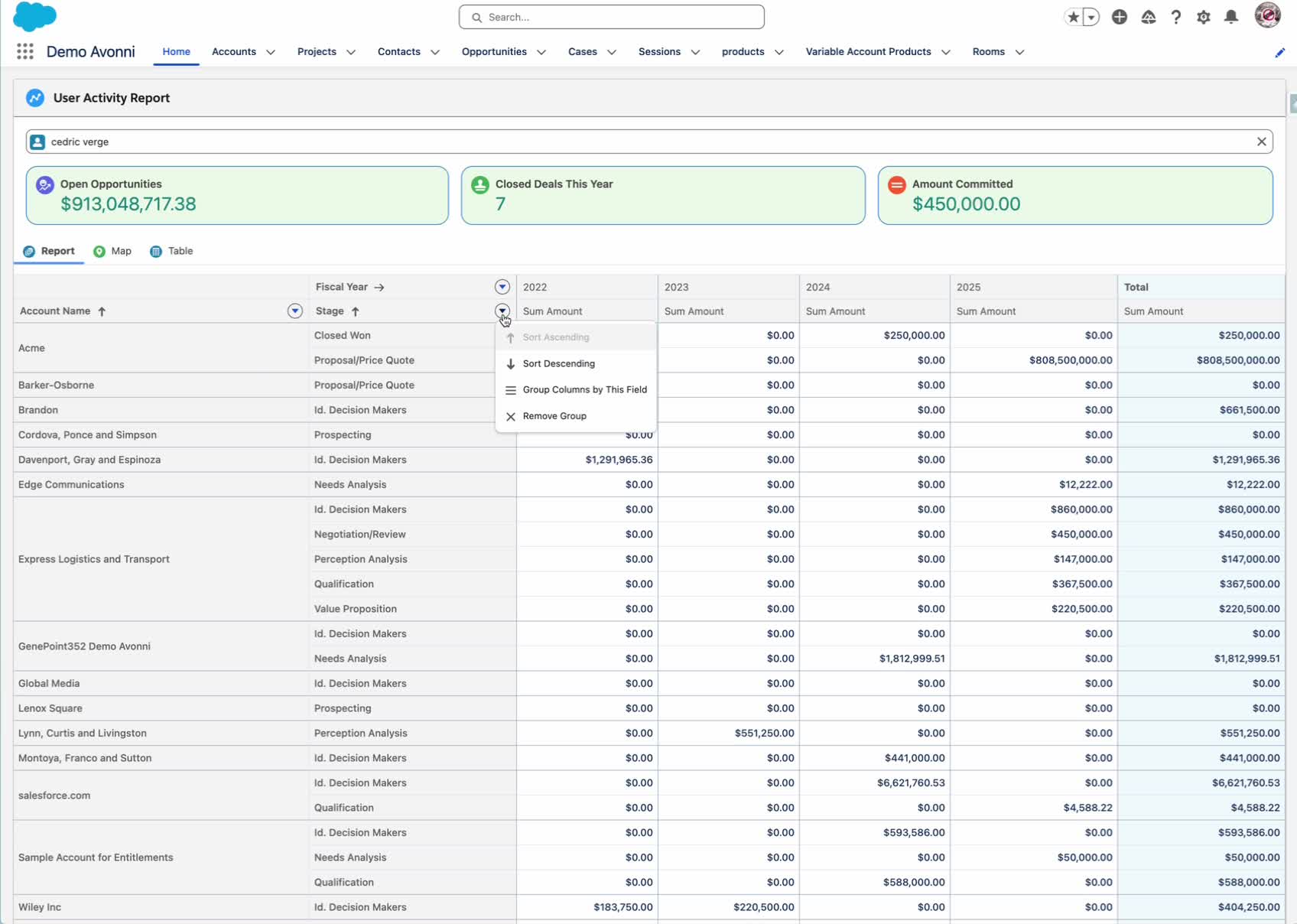
Task: Expand the Projects tab chevron
Action: pos(351,52)
